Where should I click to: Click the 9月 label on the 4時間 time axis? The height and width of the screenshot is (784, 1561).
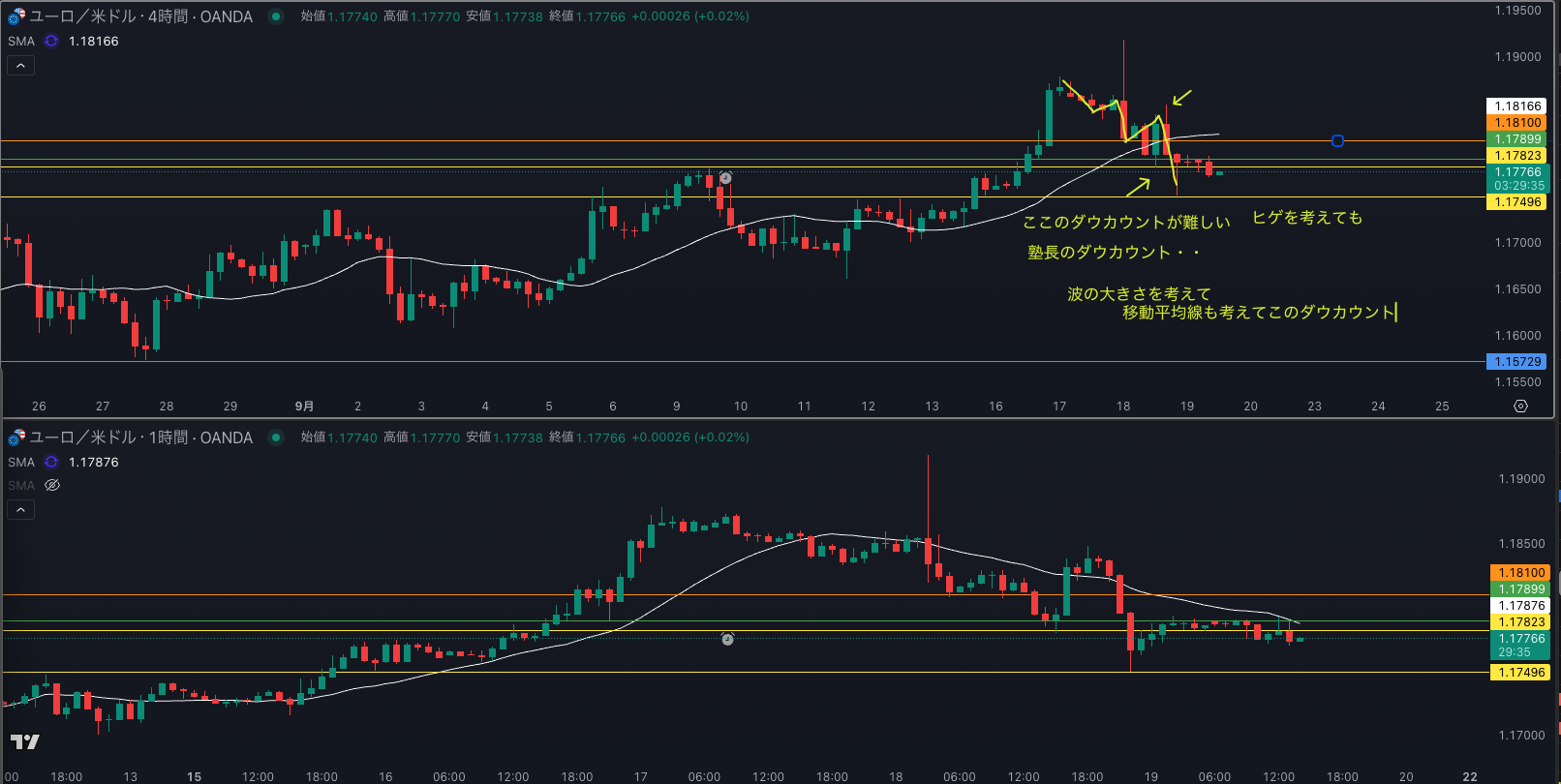(x=304, y=407)
